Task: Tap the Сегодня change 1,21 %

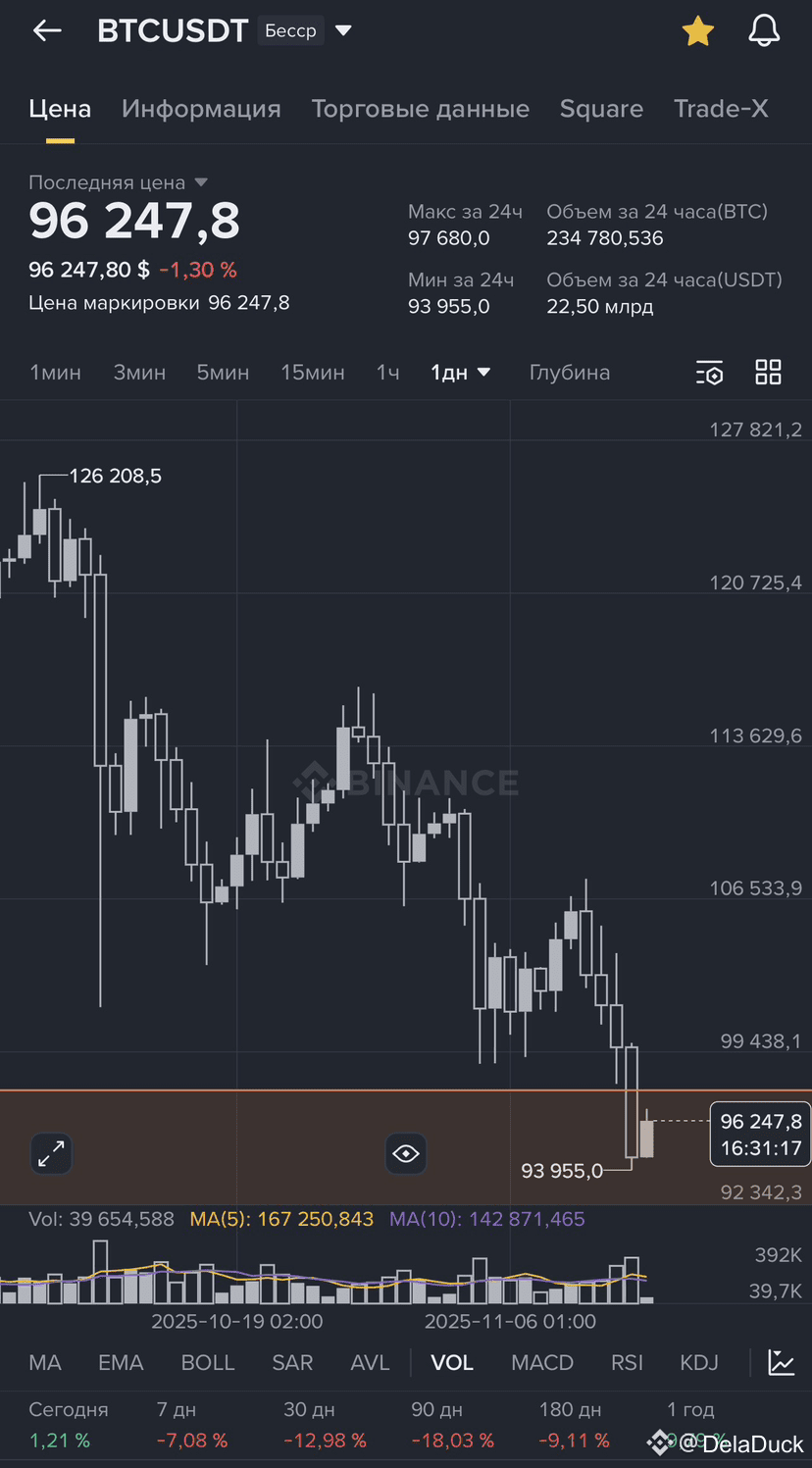Action: point(59,1441)
